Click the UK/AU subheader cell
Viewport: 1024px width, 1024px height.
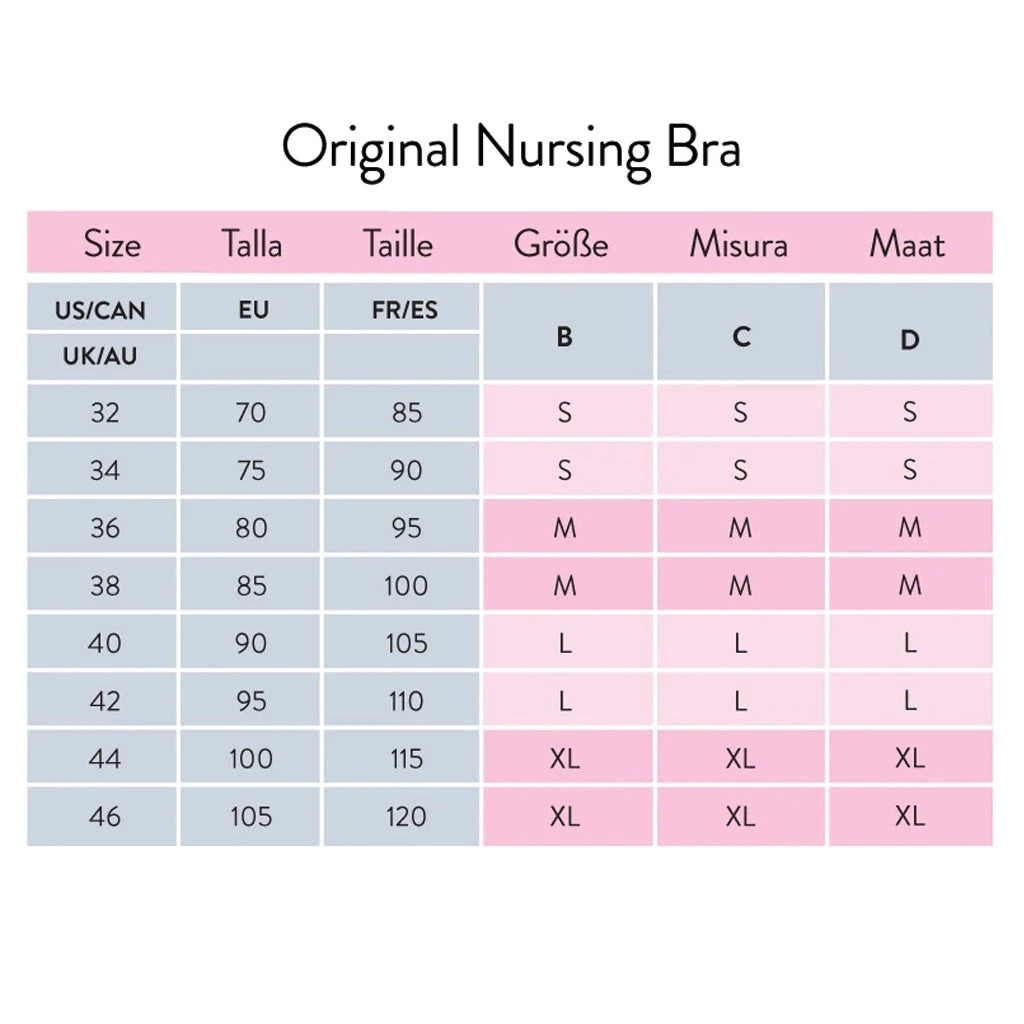[x=101, y=355]
